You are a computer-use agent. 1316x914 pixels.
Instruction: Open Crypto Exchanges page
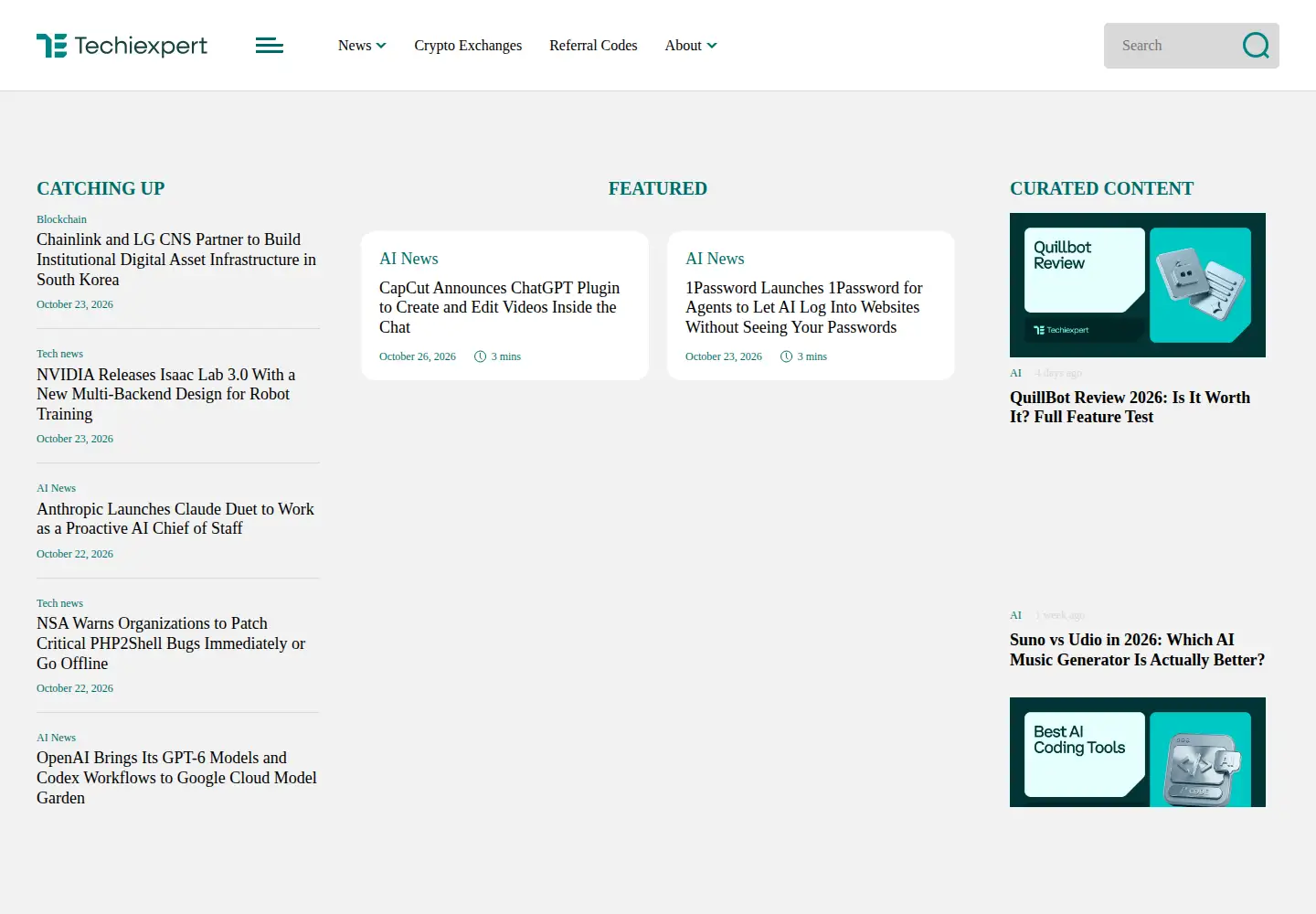click(x=468, y=46)
